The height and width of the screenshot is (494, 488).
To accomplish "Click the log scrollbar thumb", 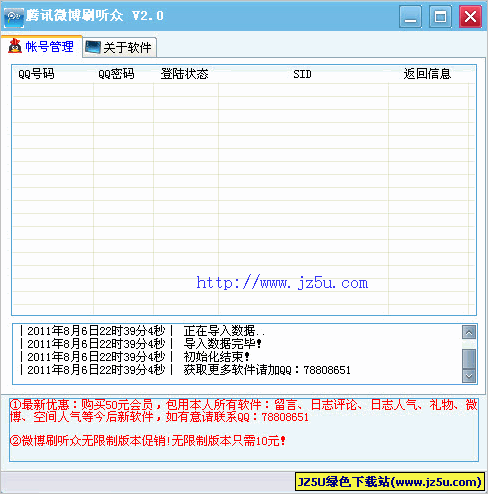I will coord(469,359).
